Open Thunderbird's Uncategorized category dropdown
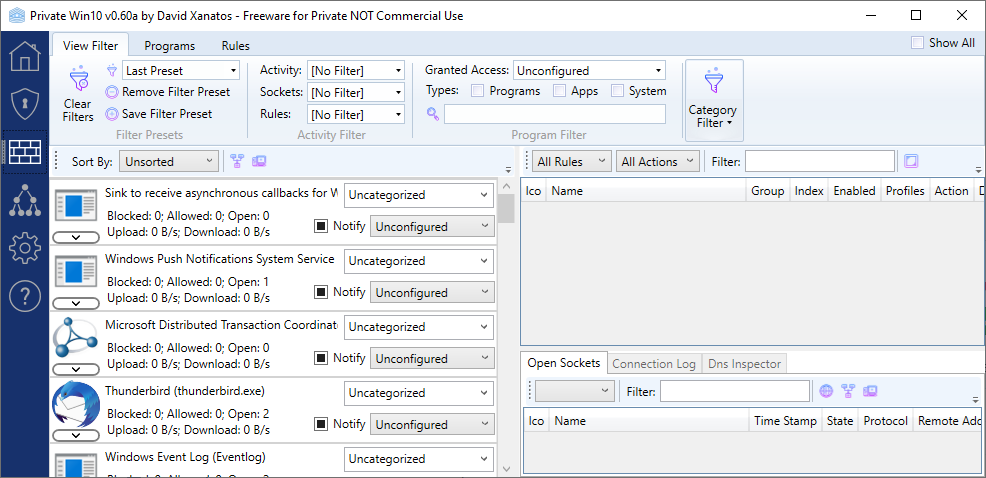Viewport: 986px width, 478px height. pos(419,392)
